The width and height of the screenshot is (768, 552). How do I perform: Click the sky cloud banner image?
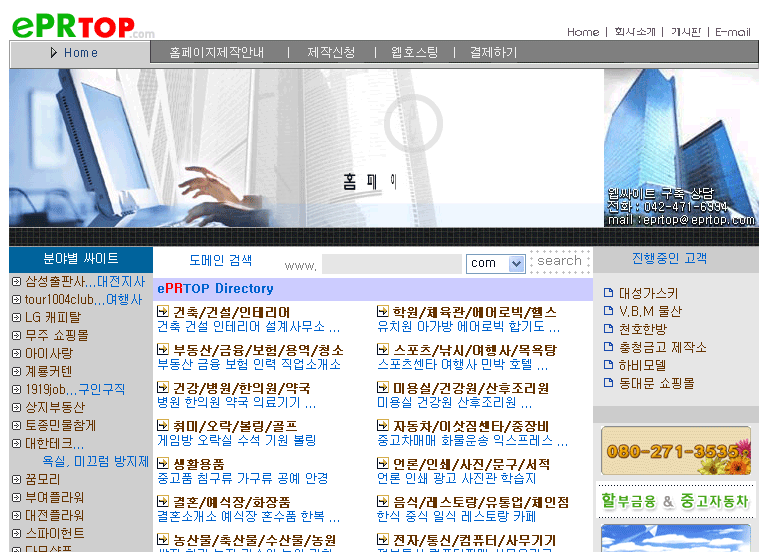tap(676, 538)
